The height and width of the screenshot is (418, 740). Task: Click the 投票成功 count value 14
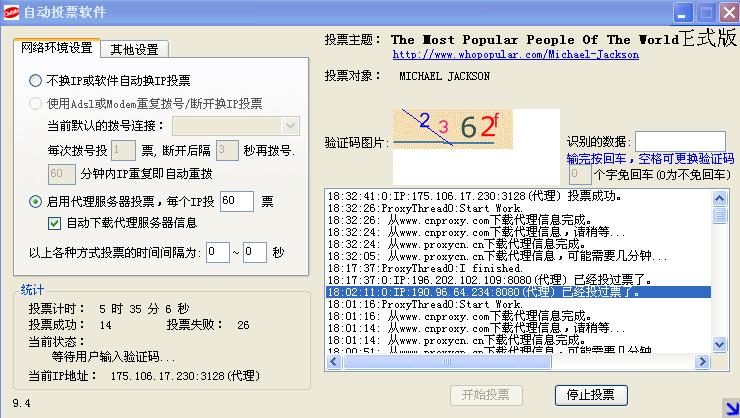pos(106,326)
